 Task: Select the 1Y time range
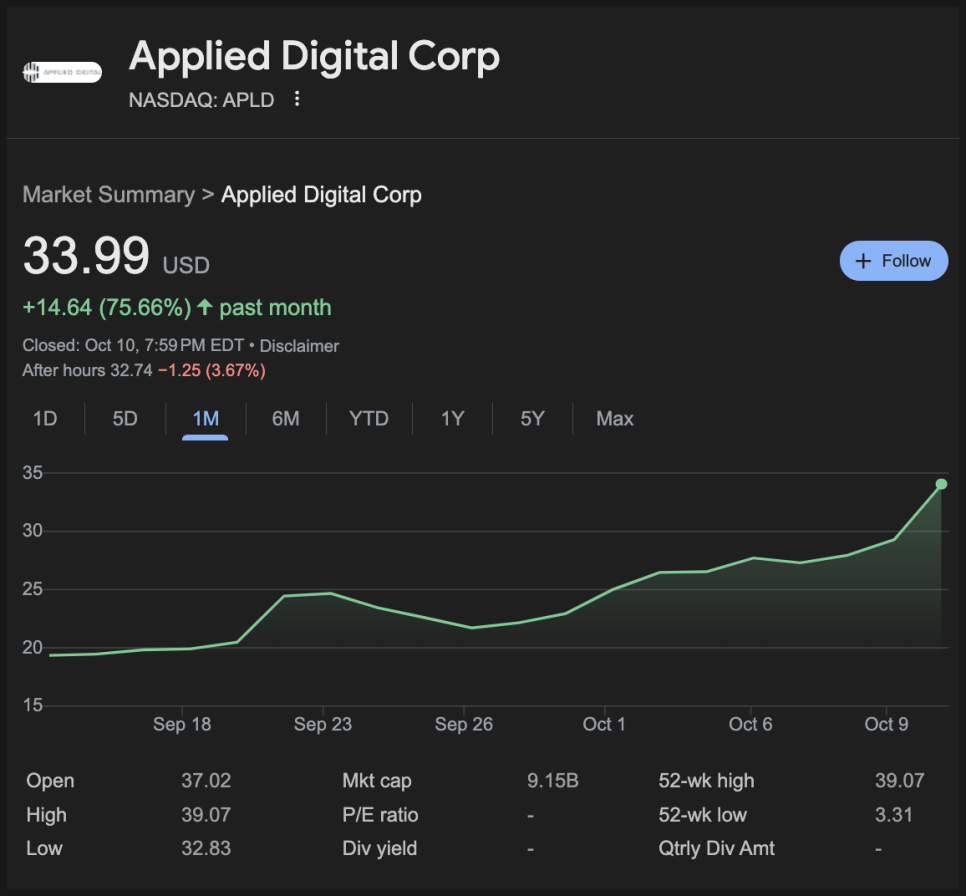pyautogui.click(x=452, y=419)
